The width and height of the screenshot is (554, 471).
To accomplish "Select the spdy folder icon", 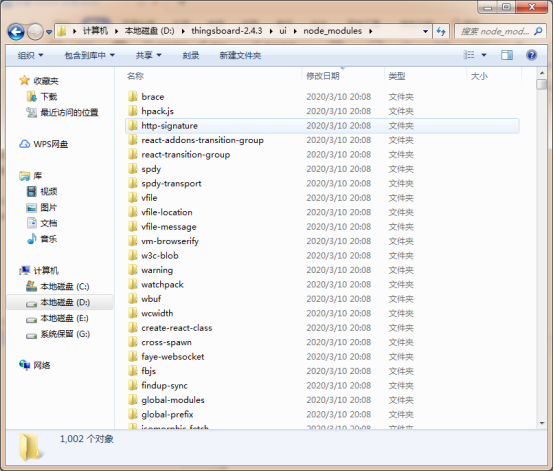I will click(132, 169).
